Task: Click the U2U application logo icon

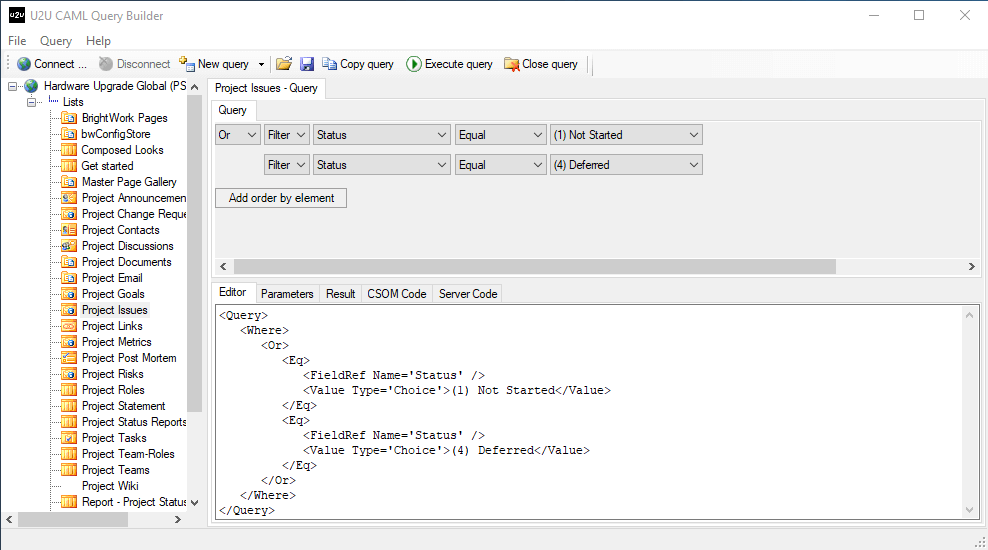Action: pos(16,15)
